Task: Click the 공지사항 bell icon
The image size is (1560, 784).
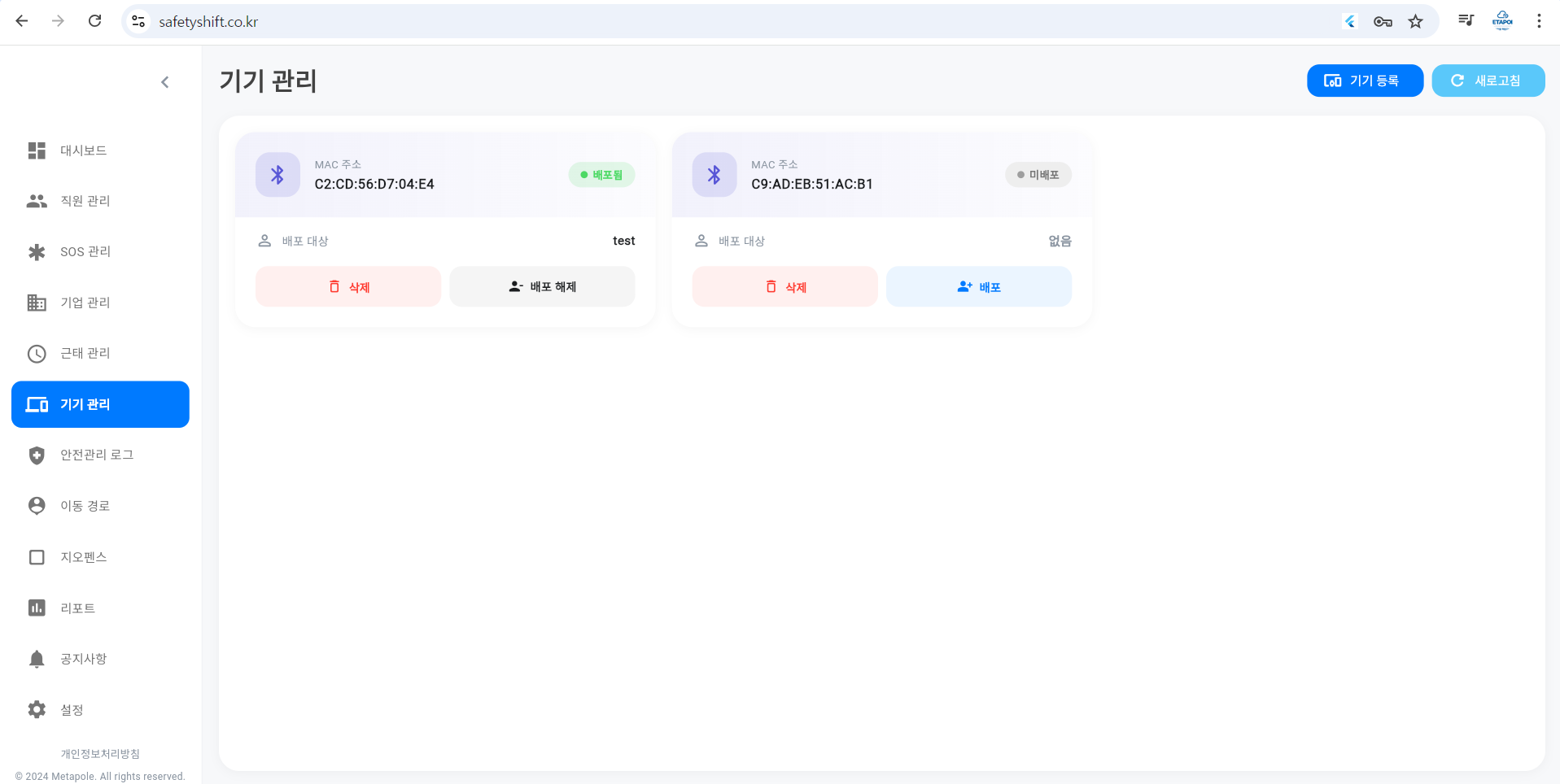Action: coord(37,659)
